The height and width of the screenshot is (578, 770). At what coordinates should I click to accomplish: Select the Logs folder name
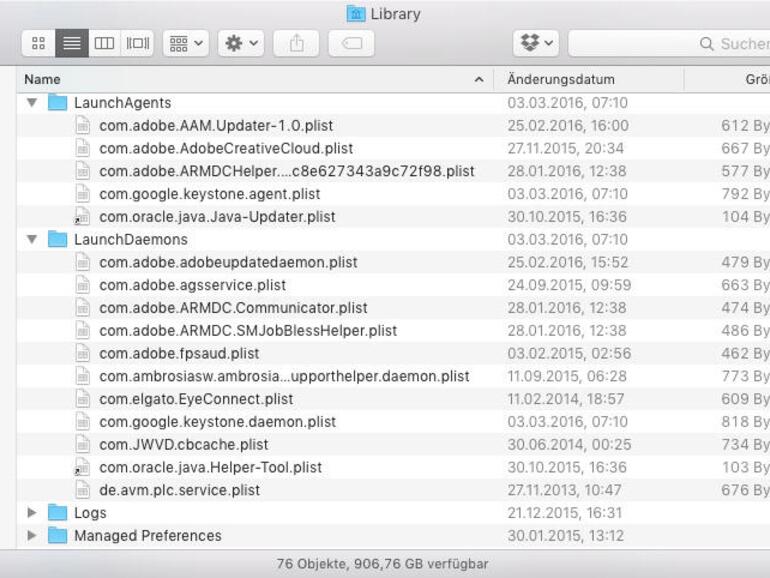coord(90,513)
